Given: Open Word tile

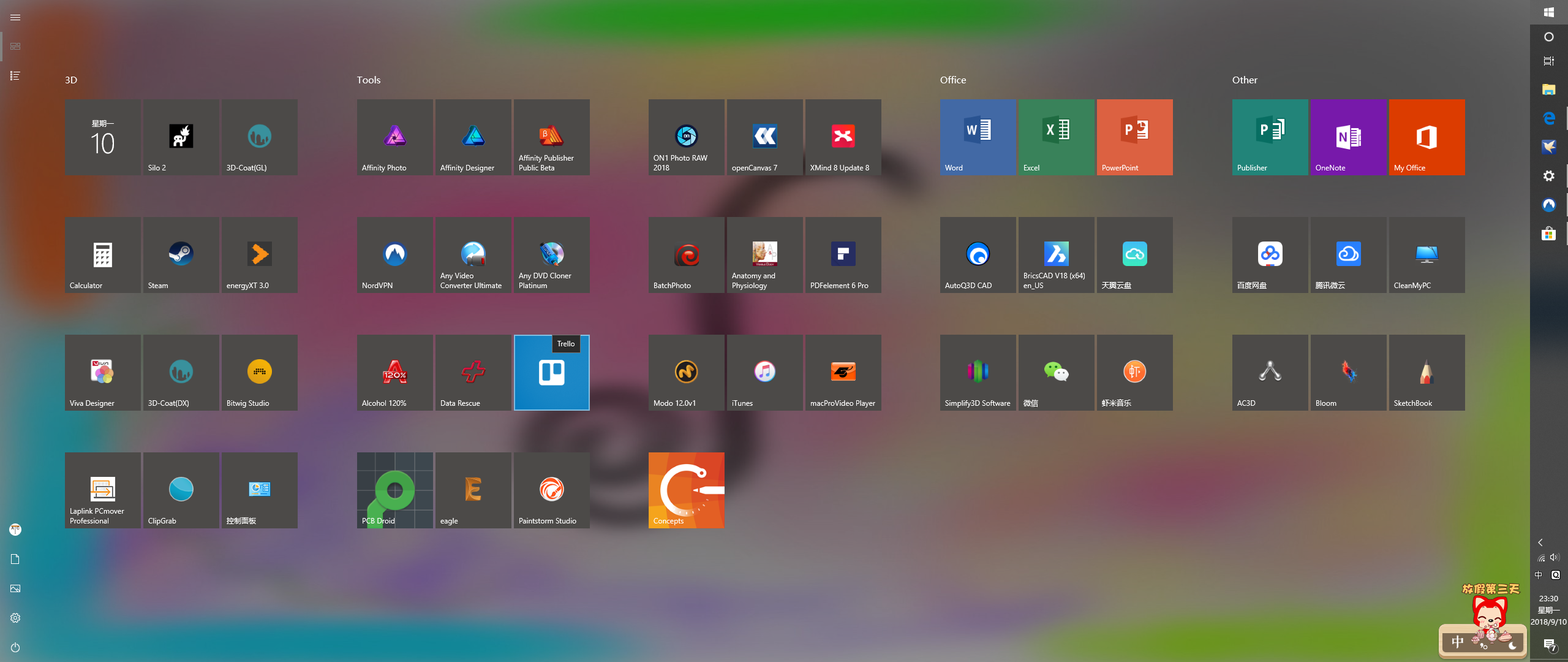Looking at the screenshot, I should point(978,137).
